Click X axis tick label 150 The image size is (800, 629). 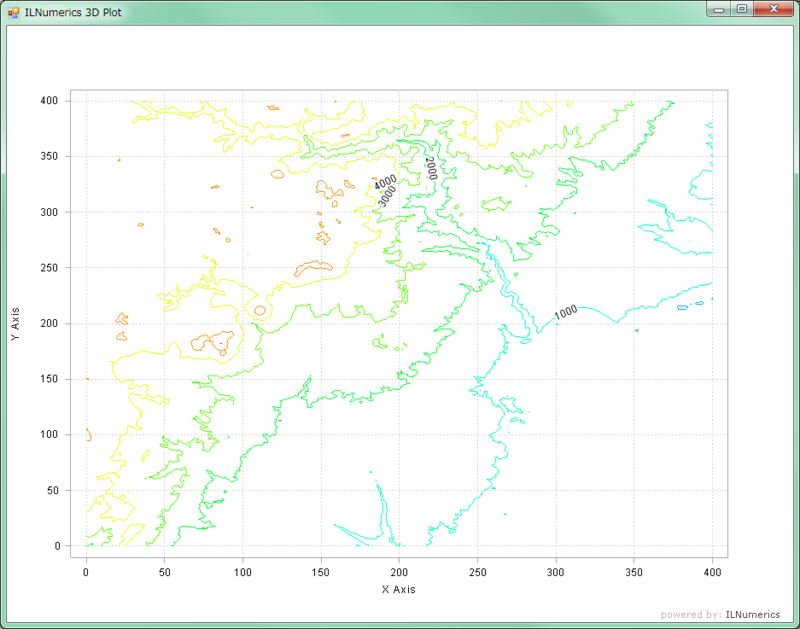tap(321, 572)
